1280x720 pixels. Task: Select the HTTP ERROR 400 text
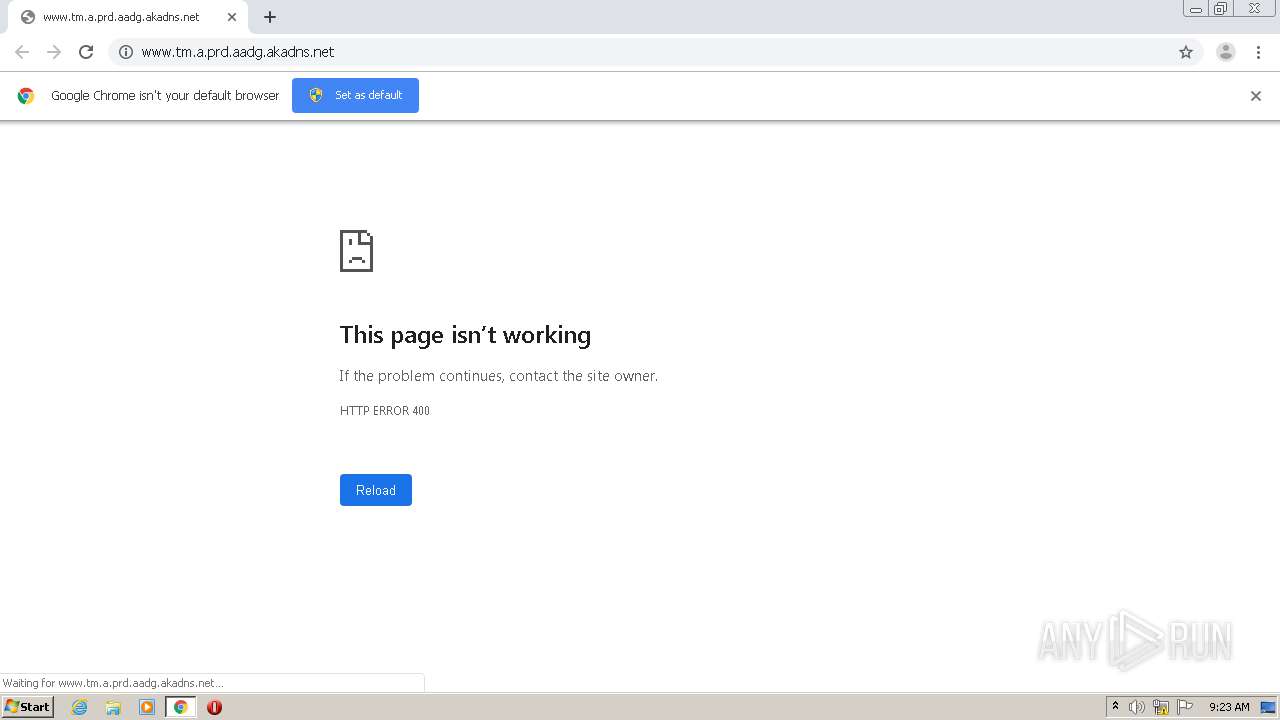(x=385, y=411)
